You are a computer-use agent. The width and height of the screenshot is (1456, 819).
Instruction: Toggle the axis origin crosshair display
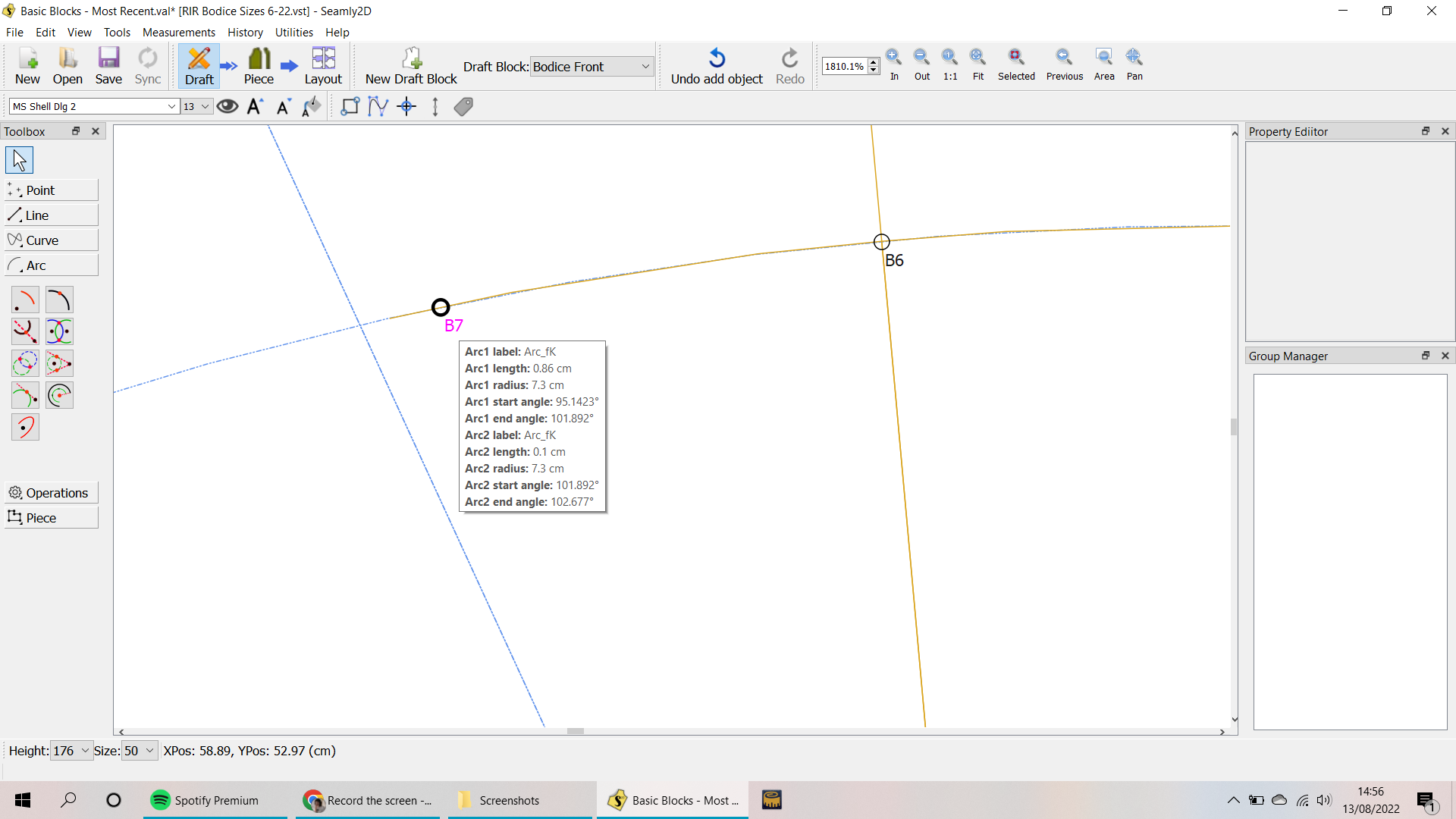coord(406,106)
